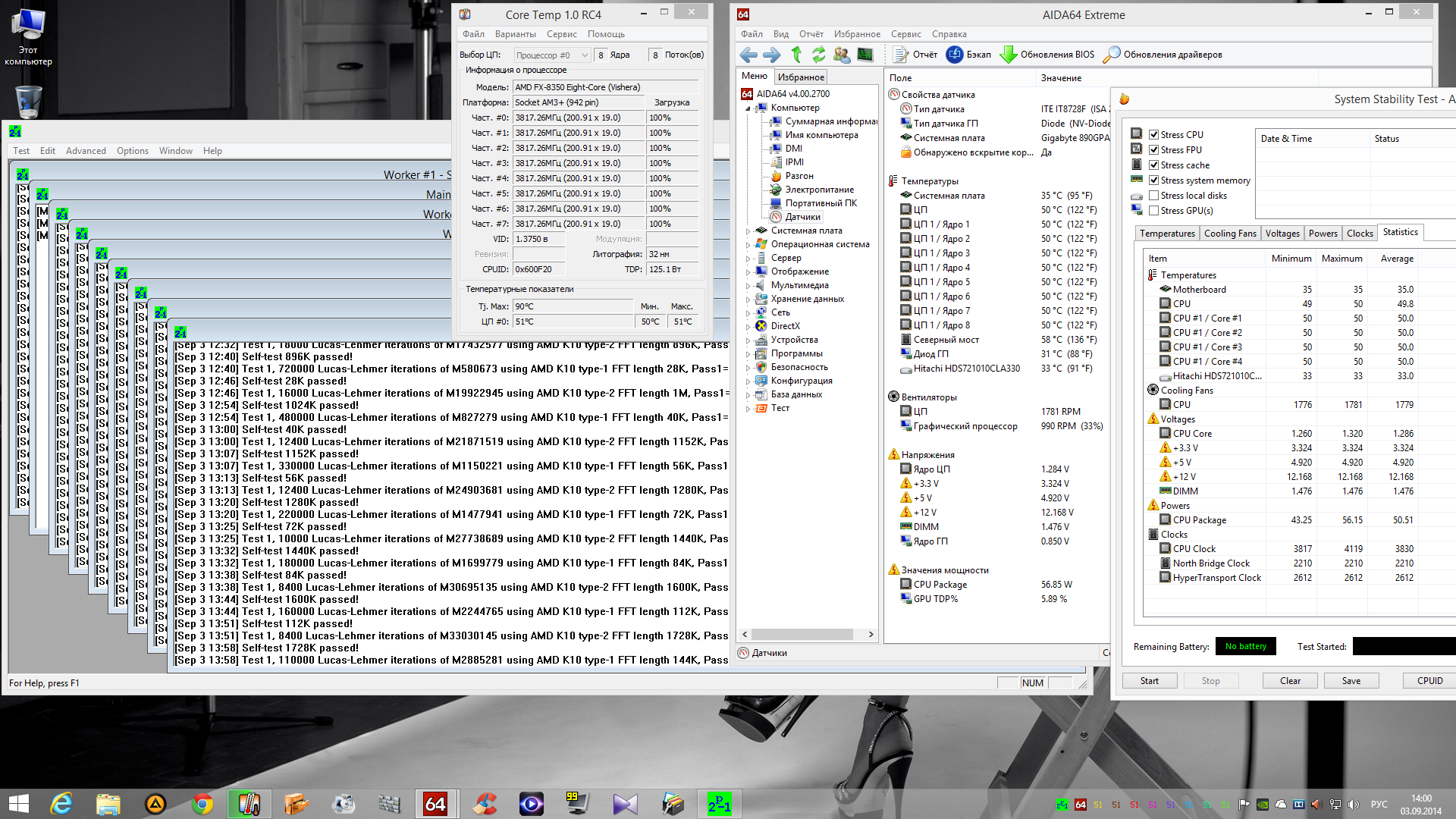Click the green graph monitor icon in AIDA64 toolbar
1456x819 pixels.
point(865,55)
